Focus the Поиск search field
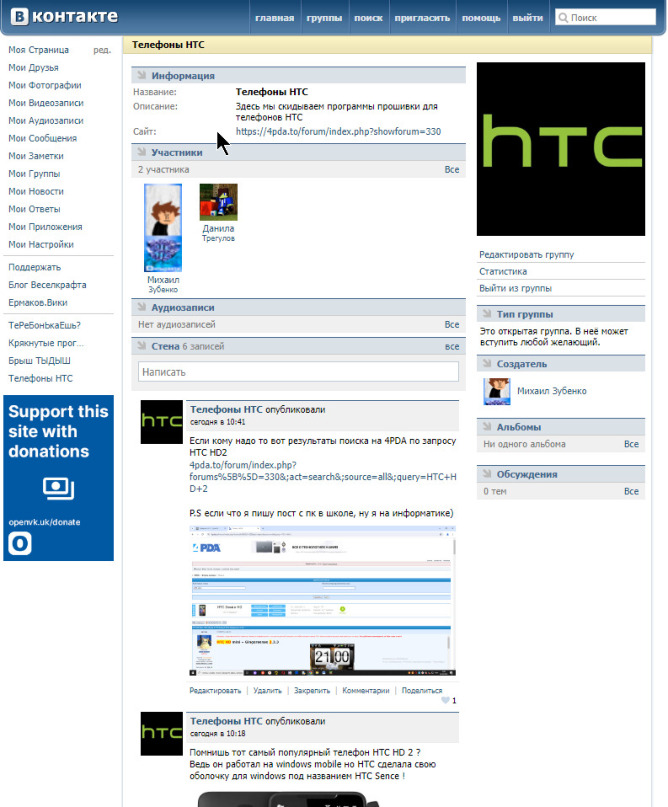 605,17
